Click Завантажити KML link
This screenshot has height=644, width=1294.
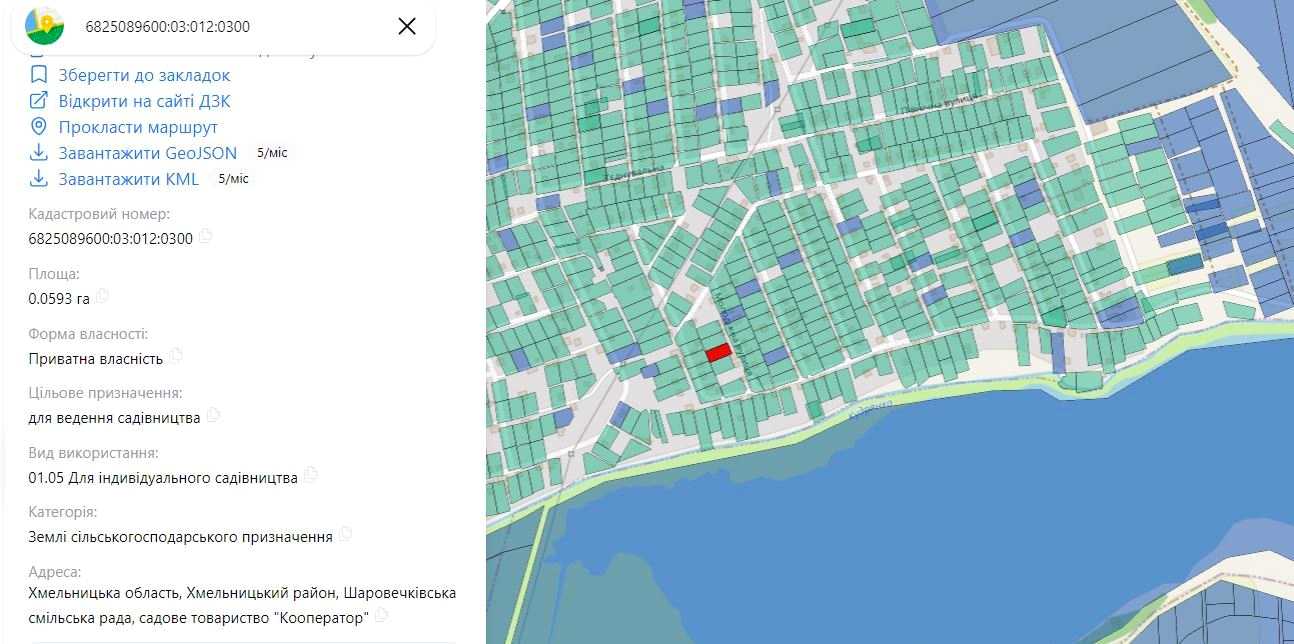tap(129, 179)
